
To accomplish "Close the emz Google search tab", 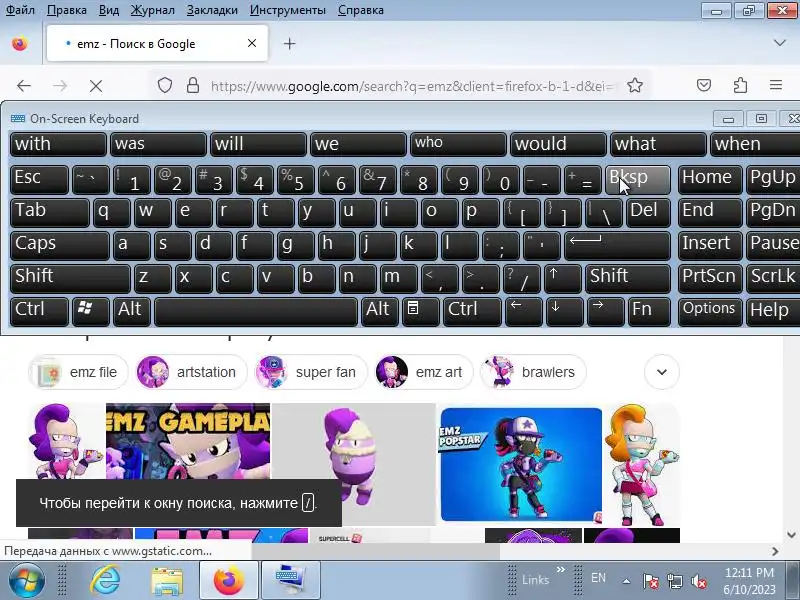I will click(252, 43).
